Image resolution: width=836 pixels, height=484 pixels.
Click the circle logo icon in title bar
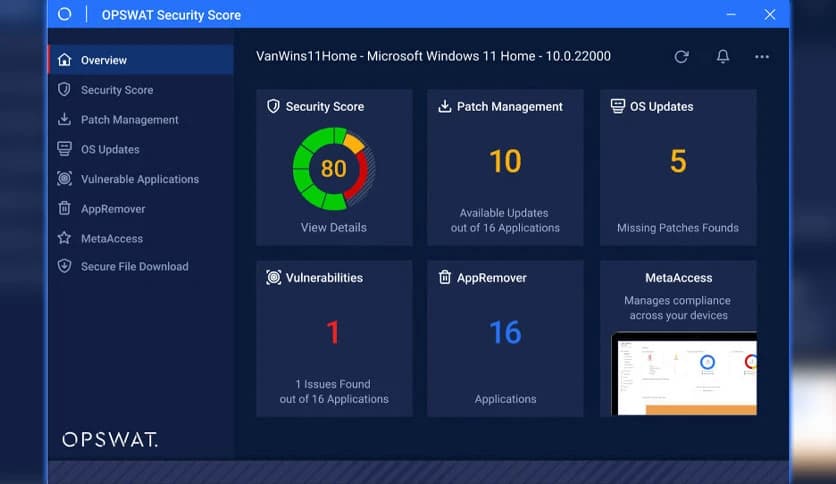tap(65, 14)
